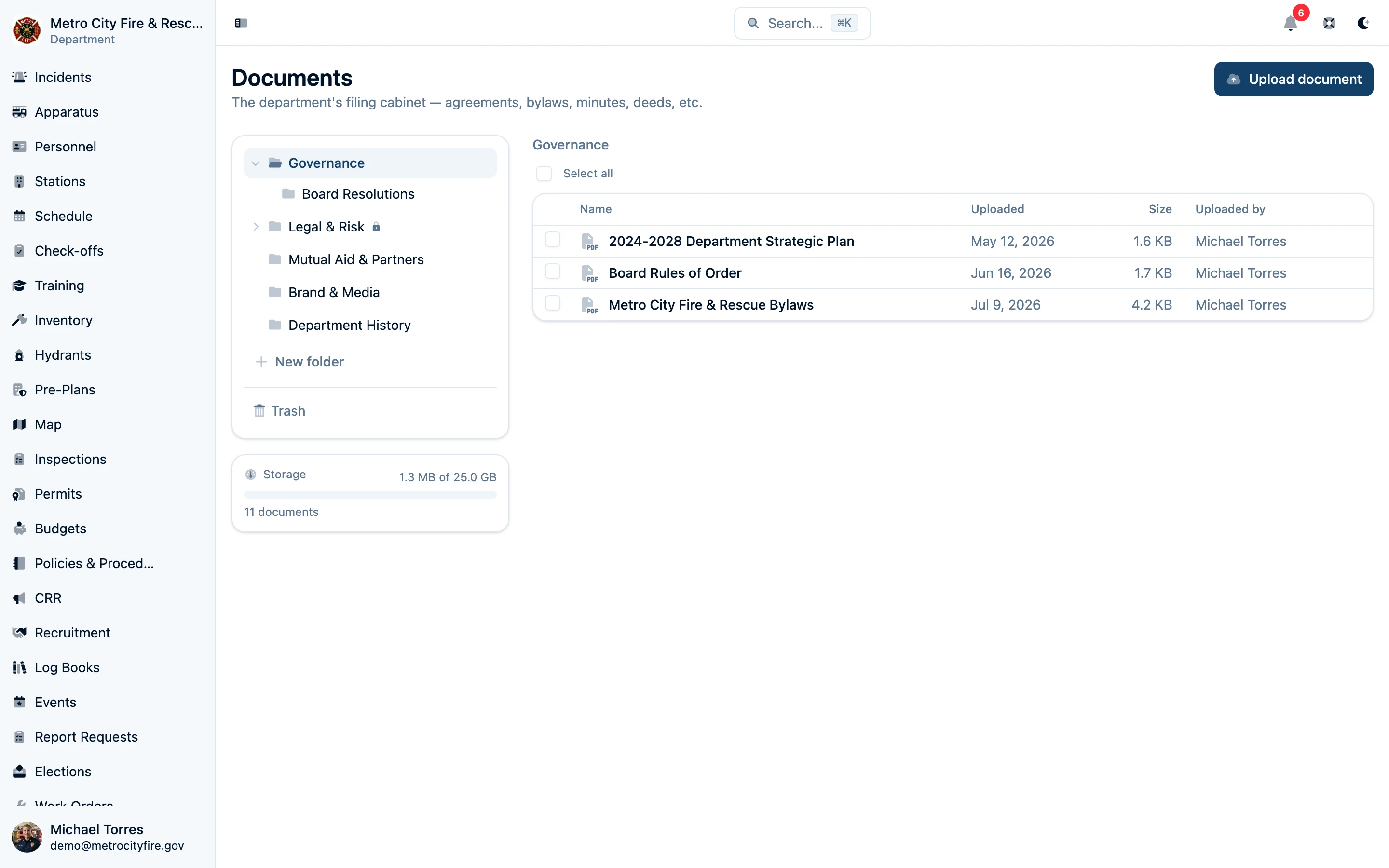
Task: Open the notifications bell icon
Action: pyautogui.click(x=1290, y=23)
